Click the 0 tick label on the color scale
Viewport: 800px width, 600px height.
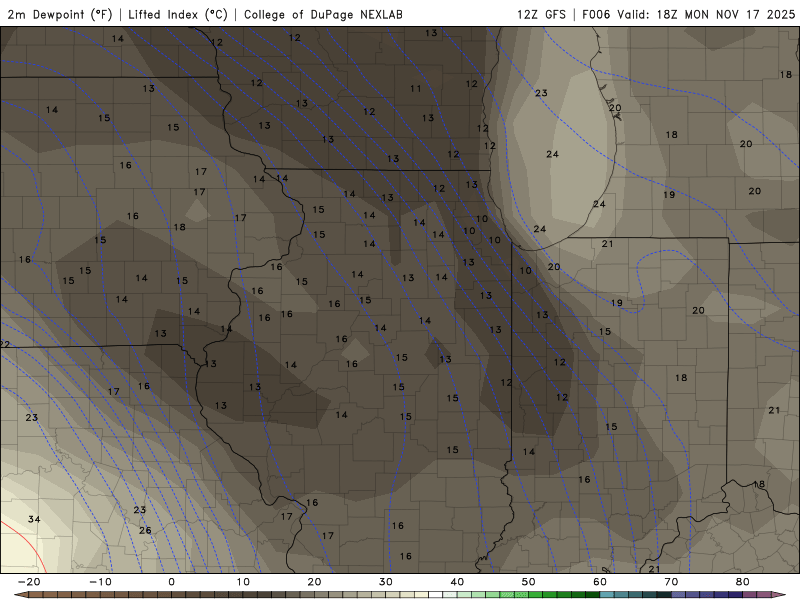pyautogui.click(x=171, y=582)
